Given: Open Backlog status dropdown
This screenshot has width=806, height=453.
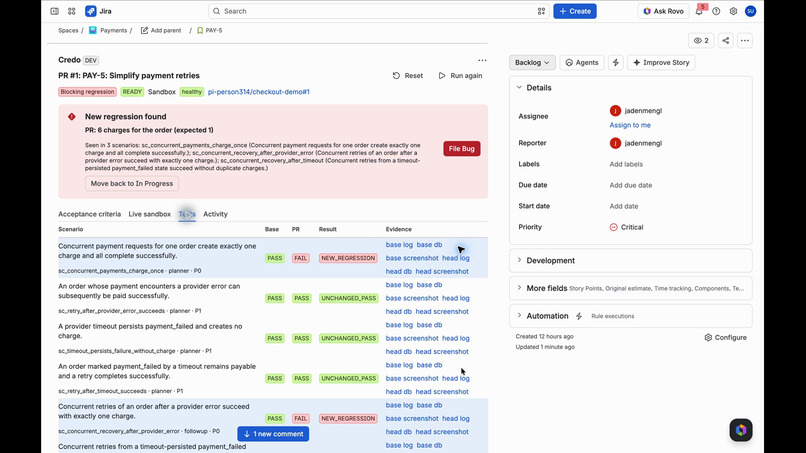Looking at the screenshot, I should click(x=532, y=62).
